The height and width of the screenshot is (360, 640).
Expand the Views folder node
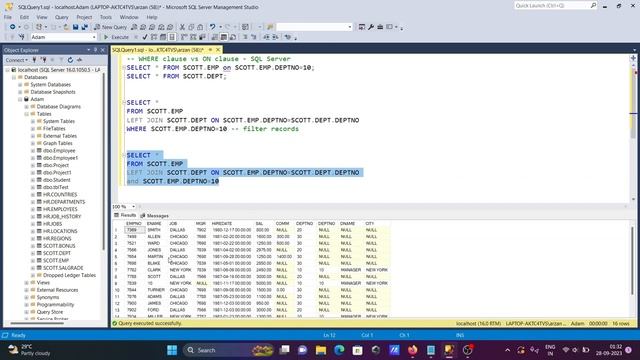click(x=27, y=282)
